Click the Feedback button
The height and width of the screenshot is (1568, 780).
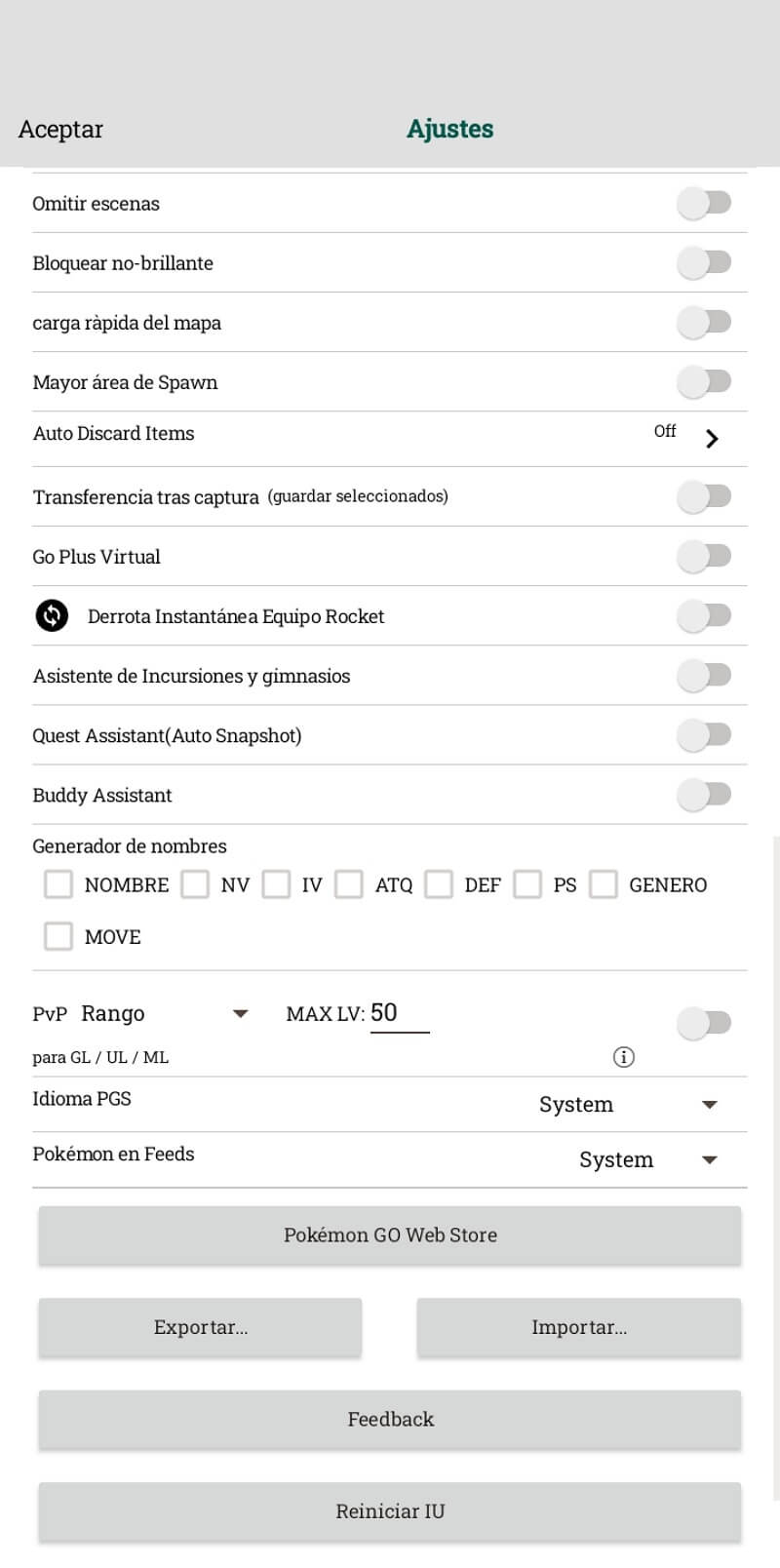[x=390, y=1420]
